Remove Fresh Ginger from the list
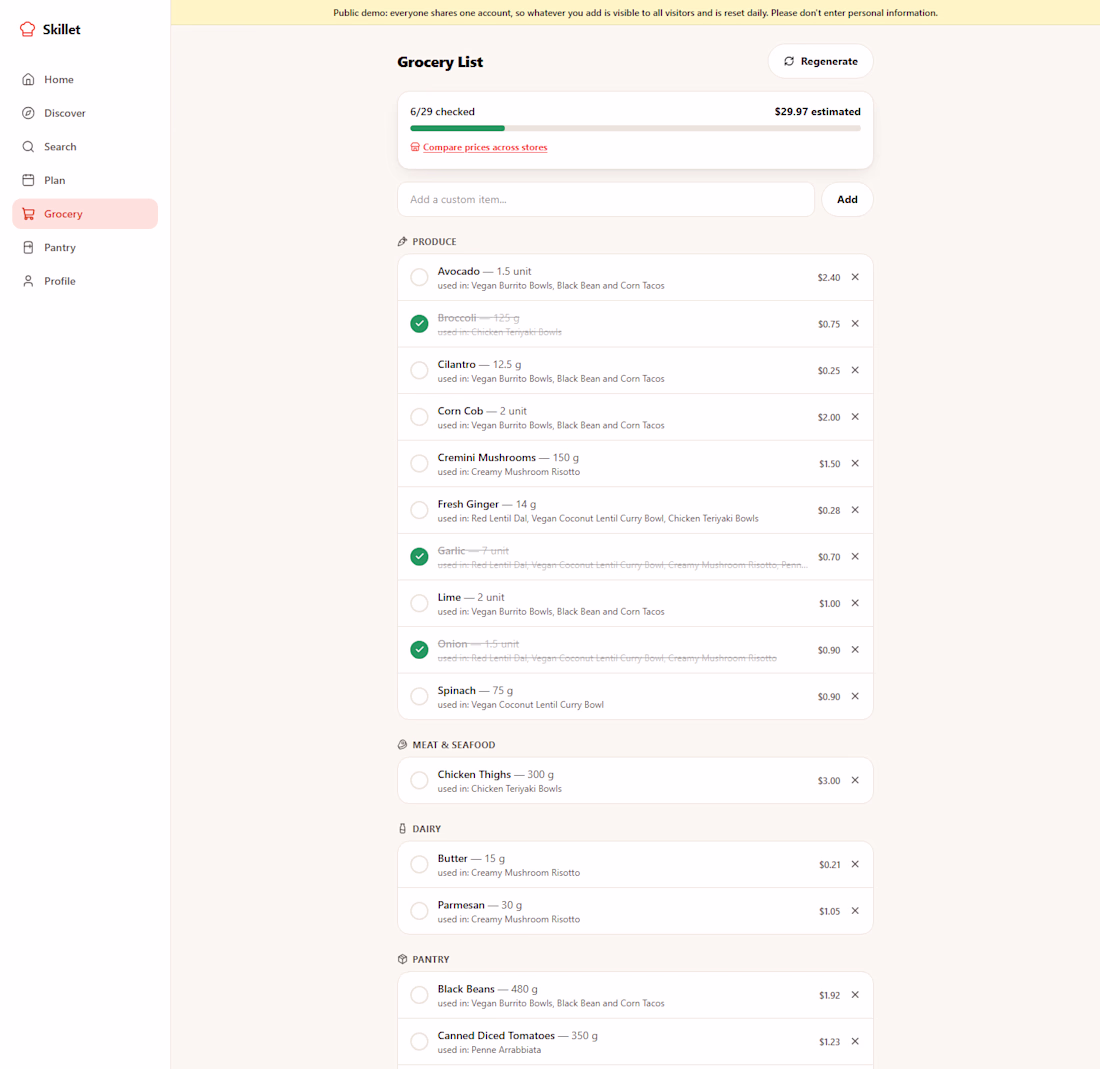 (x=855, y=510)
